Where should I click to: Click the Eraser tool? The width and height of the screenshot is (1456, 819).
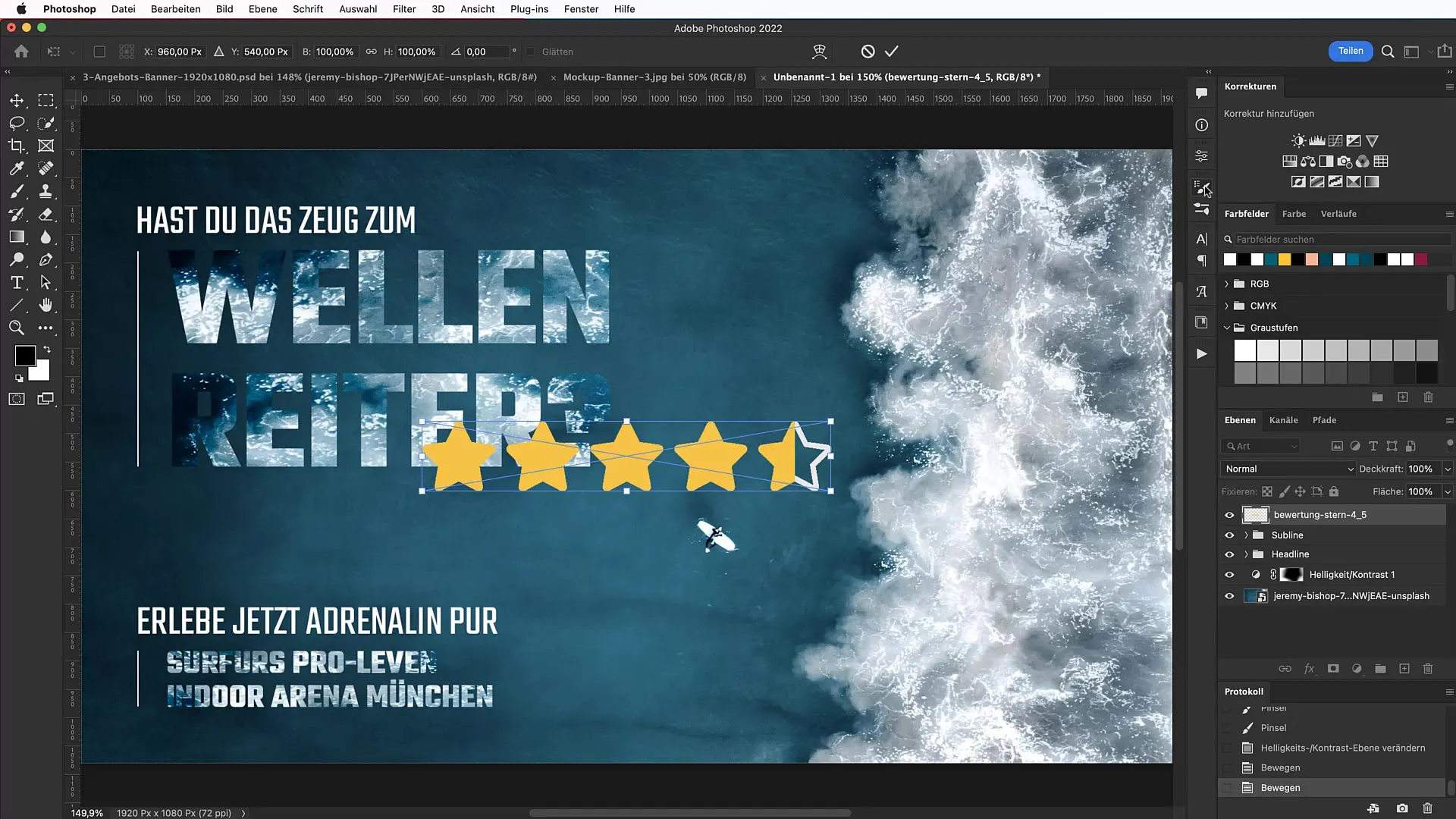pyautogui.click(x=46, y=213)
